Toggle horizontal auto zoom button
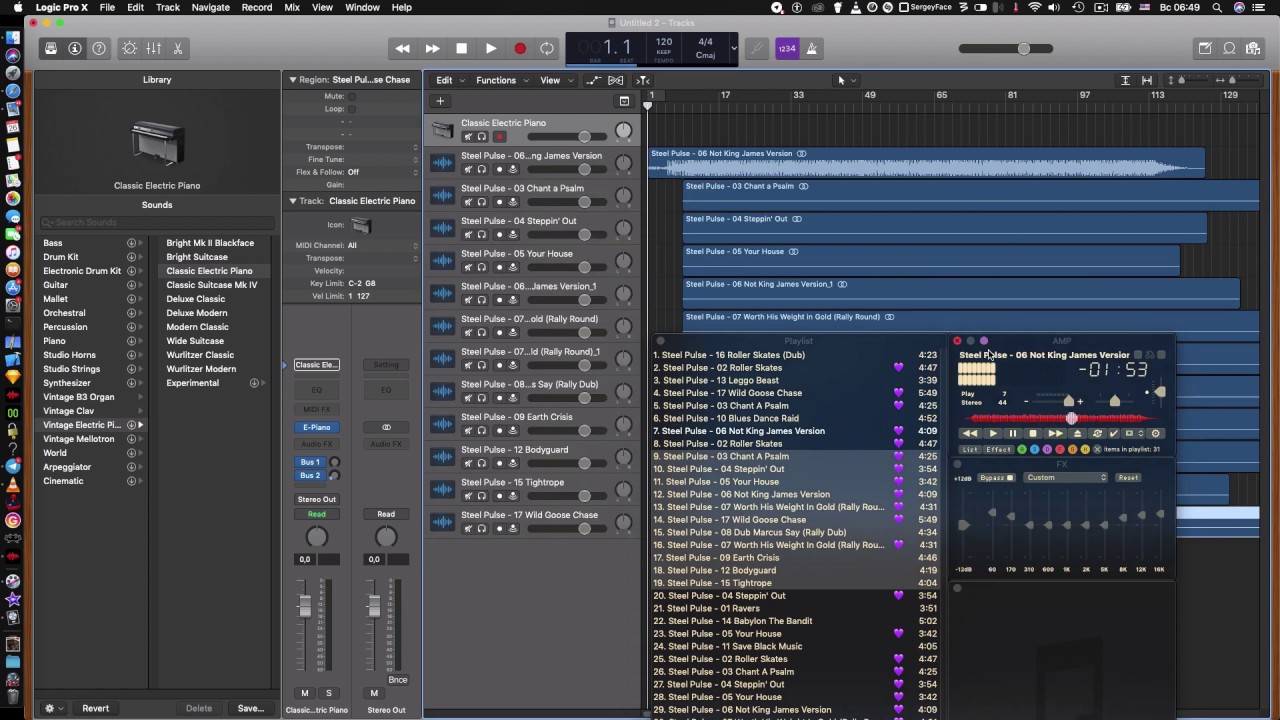This screenshot has height=720, width=1280. tap(1147, 80)
